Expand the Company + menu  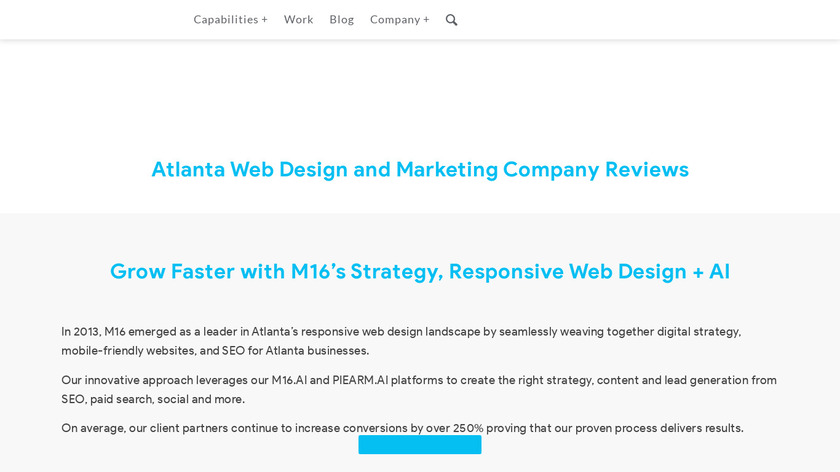[x=400, y=19]
